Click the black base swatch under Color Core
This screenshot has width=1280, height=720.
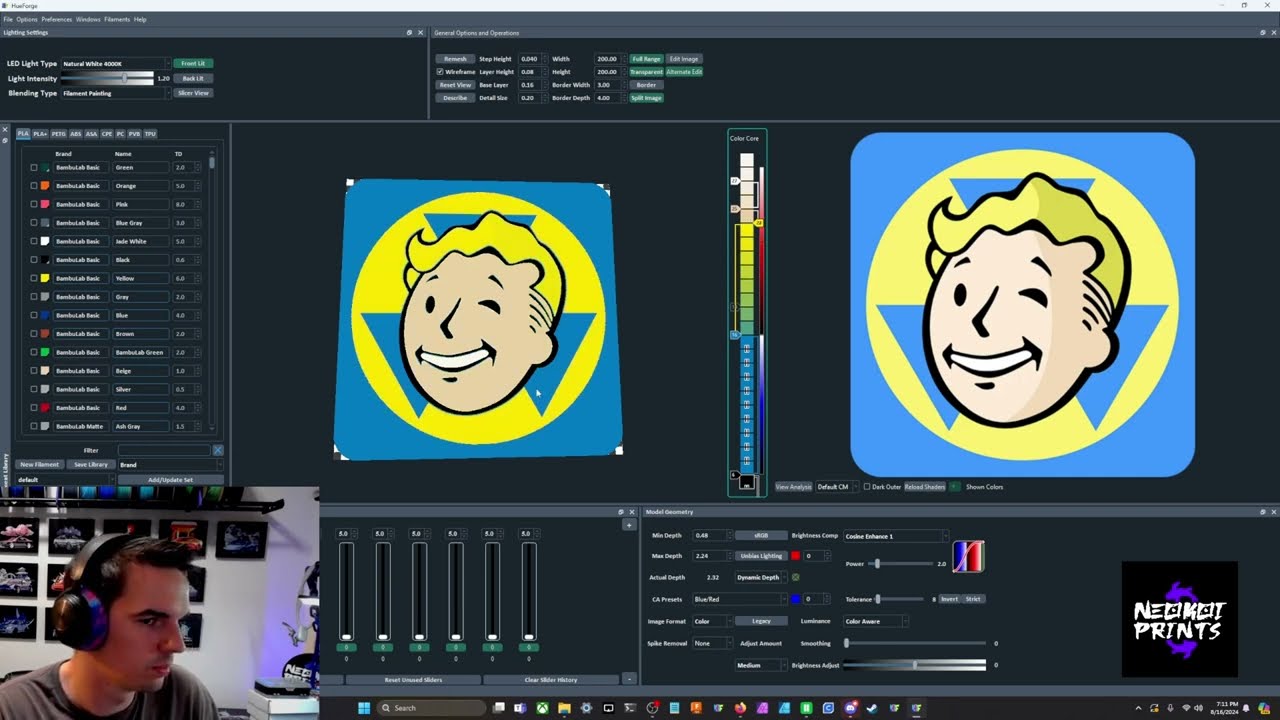tap(746, 483)
